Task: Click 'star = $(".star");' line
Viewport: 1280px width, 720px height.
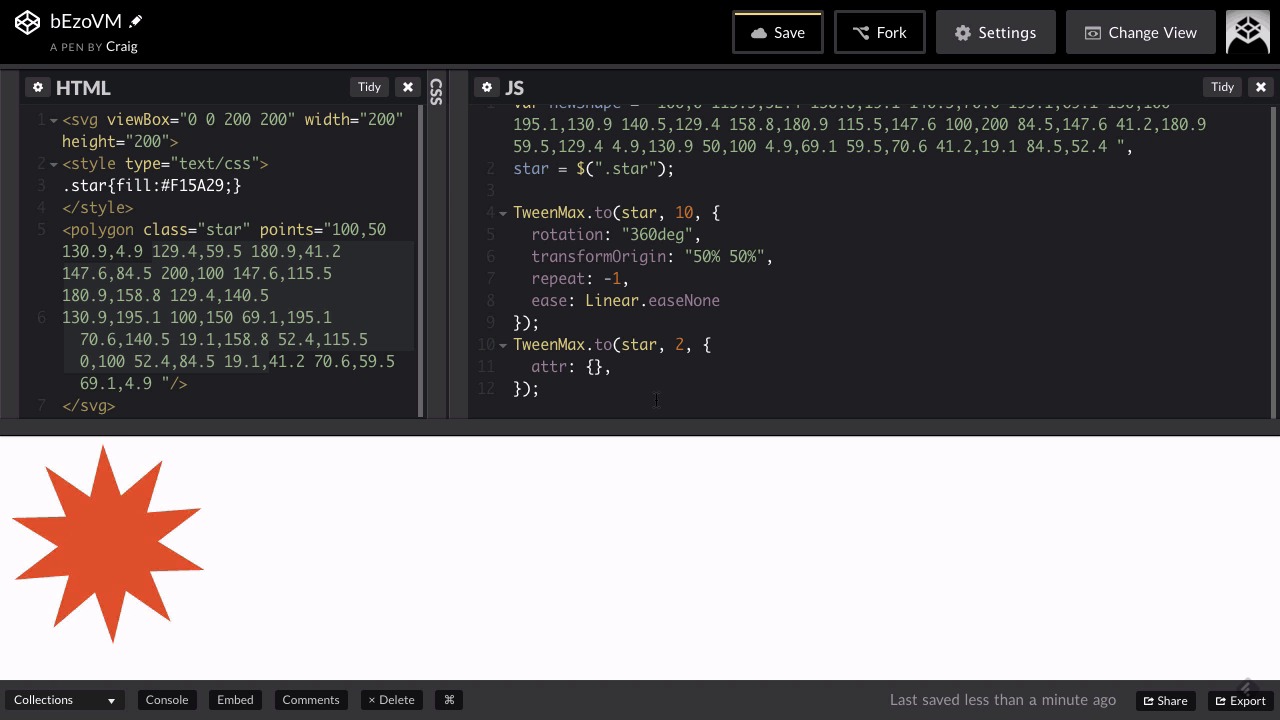Action: (594, 168)
